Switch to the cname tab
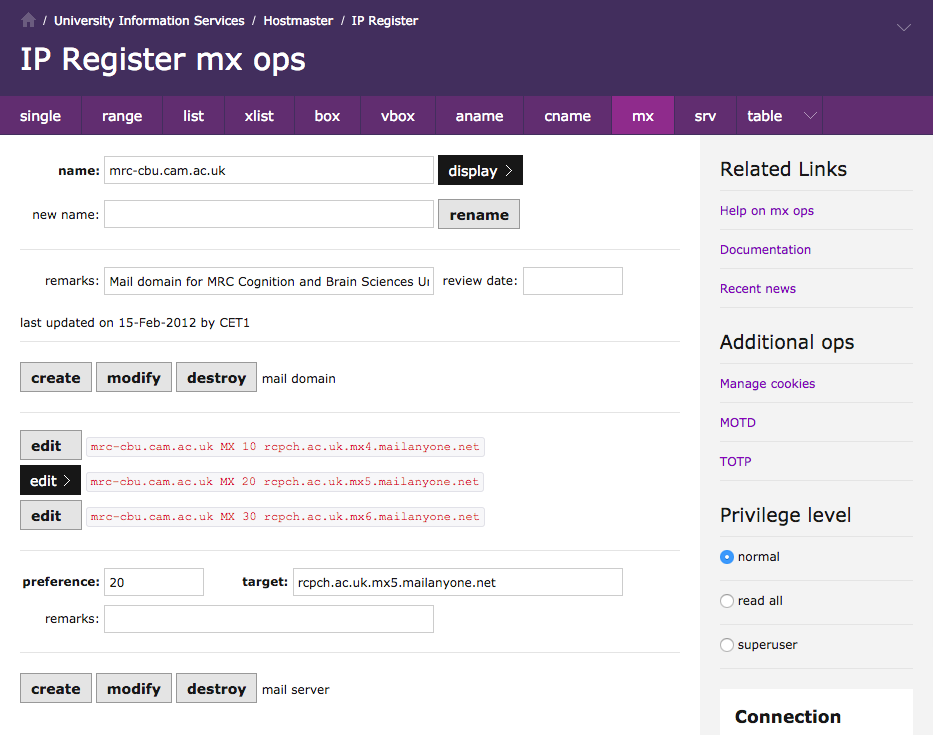The width and height of the screenshot is (933, 735). point(567,116)
